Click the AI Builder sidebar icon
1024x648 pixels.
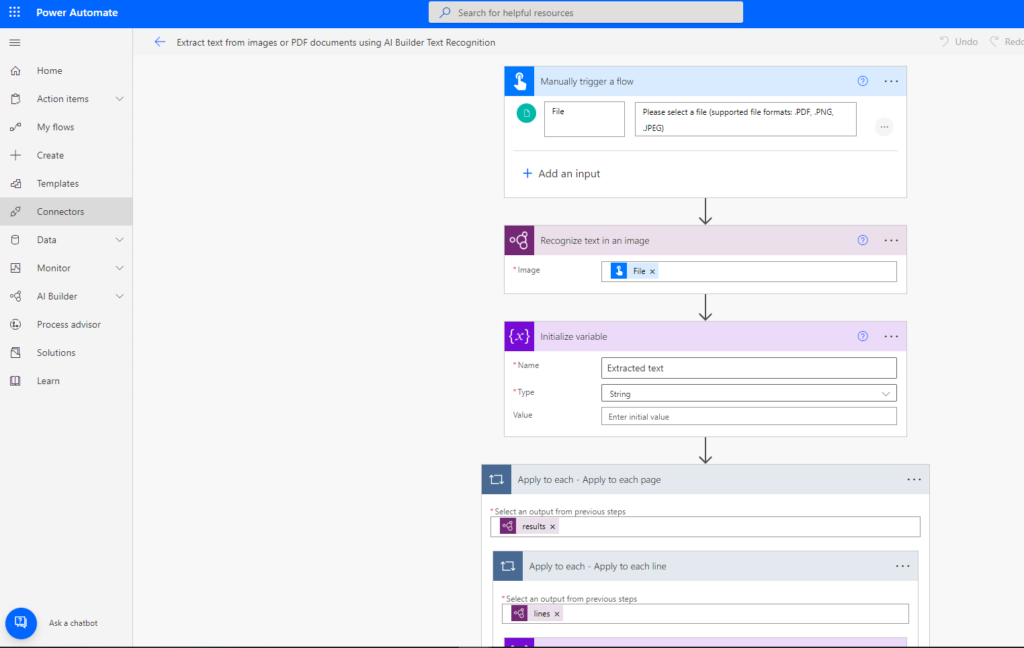pos(16,296)
